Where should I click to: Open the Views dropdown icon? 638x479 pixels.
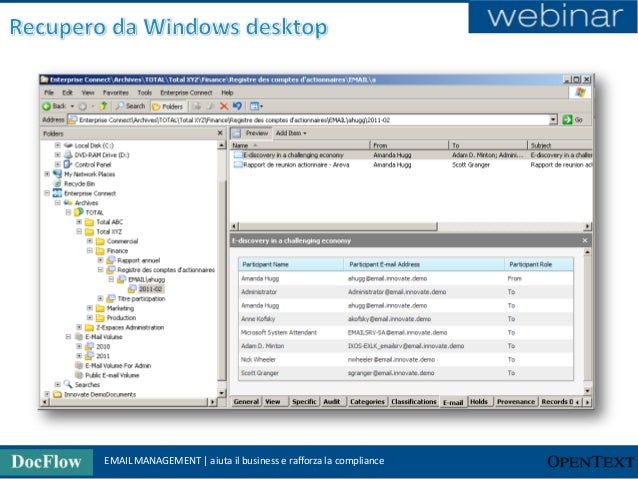point(256,106)
